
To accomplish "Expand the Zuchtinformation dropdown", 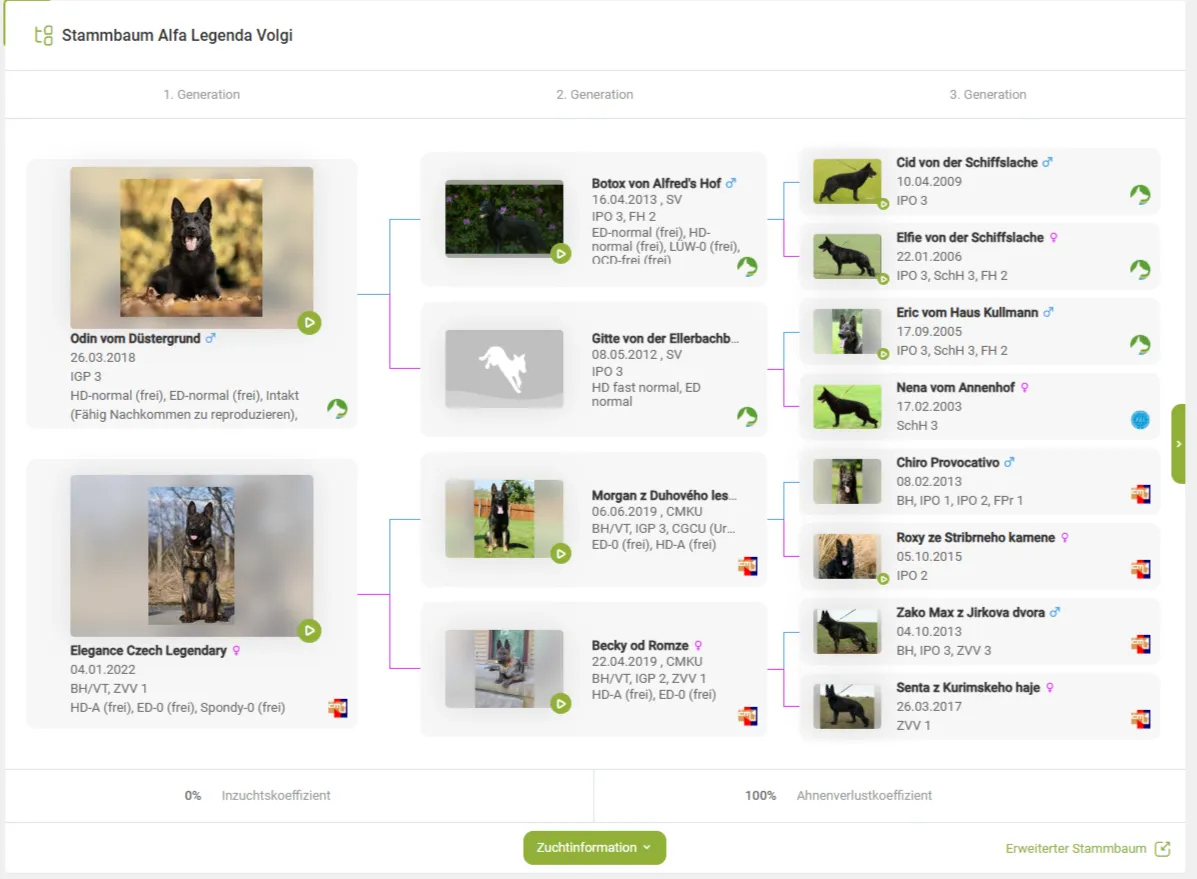I will (x=594, y=848).
